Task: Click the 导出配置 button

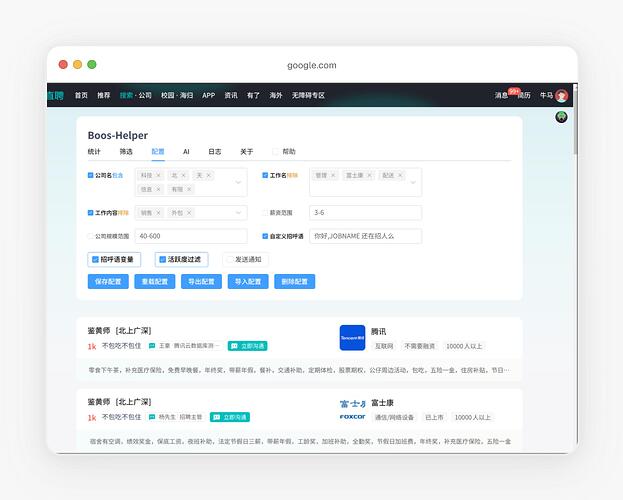Action: tap(201, 281)
